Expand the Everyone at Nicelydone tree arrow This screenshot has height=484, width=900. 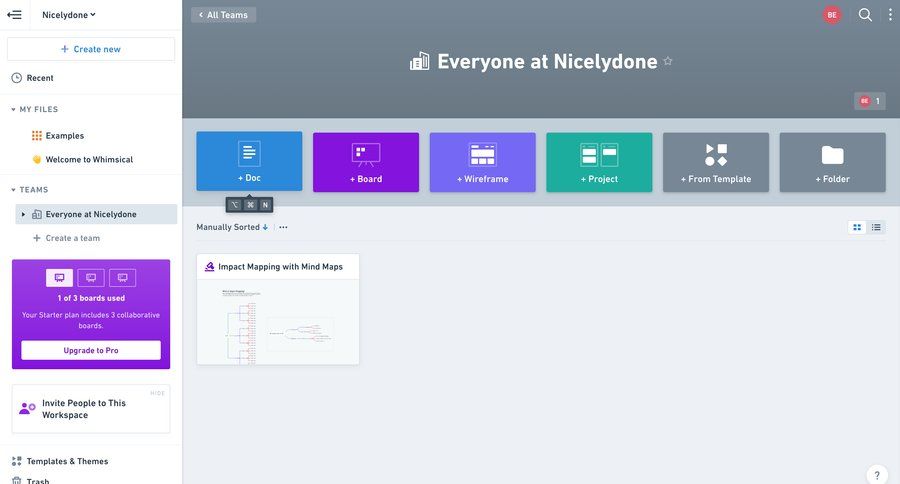23,214
